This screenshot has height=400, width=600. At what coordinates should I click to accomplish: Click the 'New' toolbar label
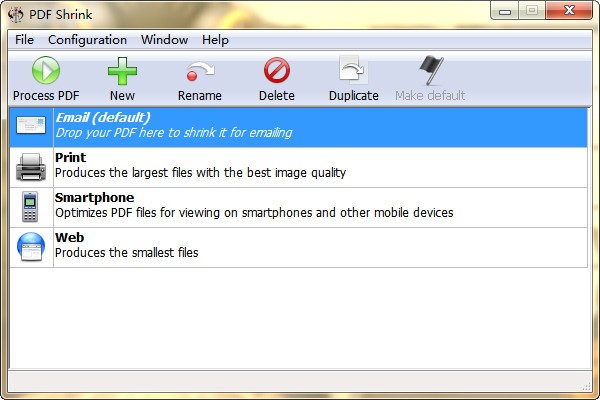click(122, 96)
